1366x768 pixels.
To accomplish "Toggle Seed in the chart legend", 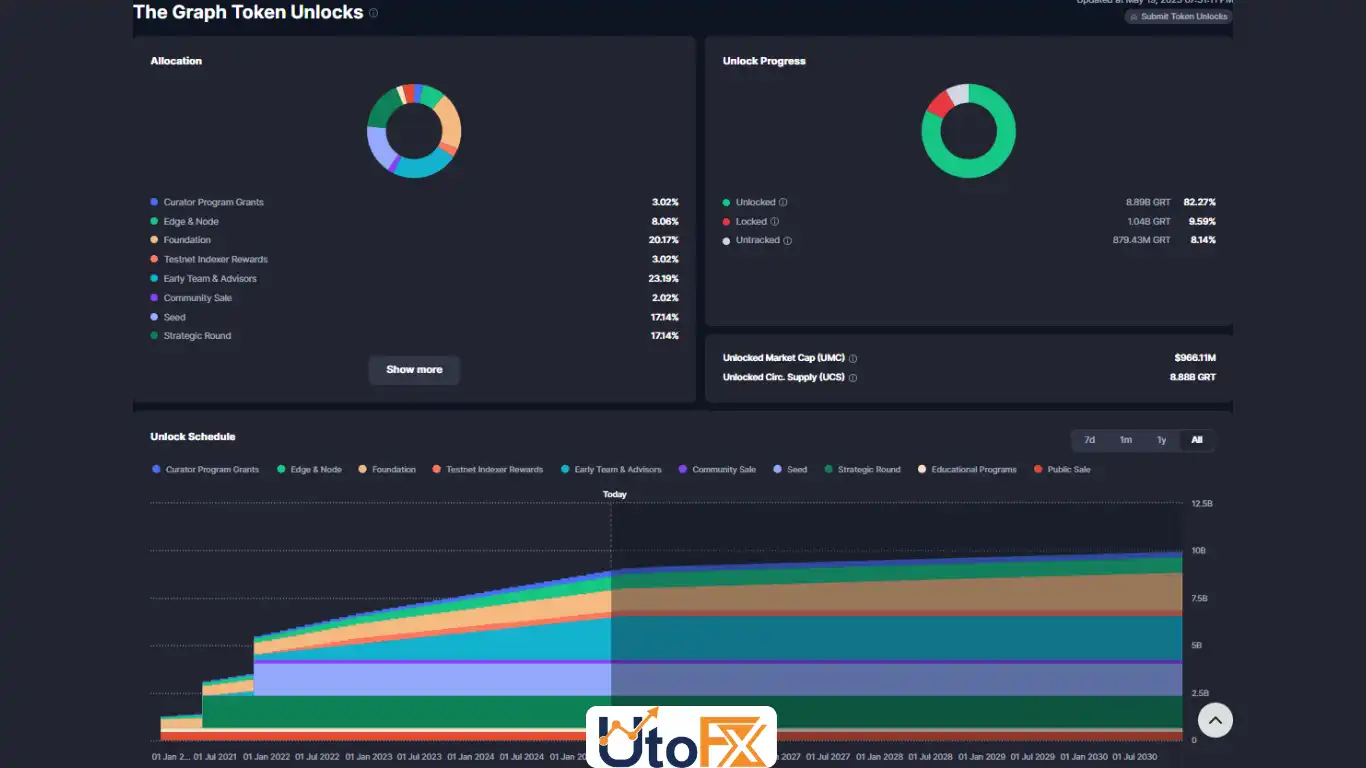I will [x=790, y=469].
